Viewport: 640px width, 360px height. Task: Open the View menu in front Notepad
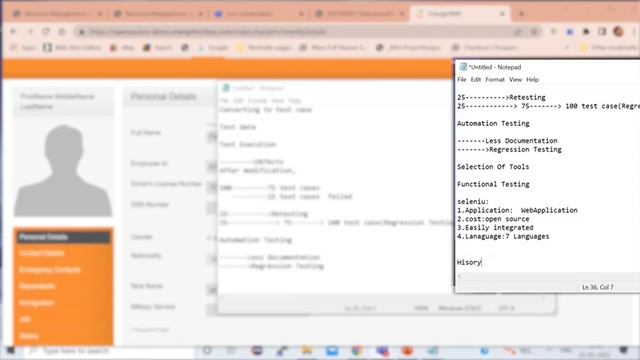click(515, 80)
